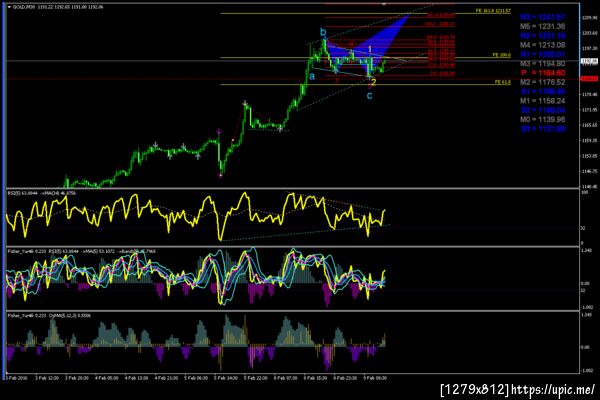The height and width of the screenshot is (400, 600).
Task: Select the M2 = 1176.52 pivot level label
Action: click(x=542, y=82)
